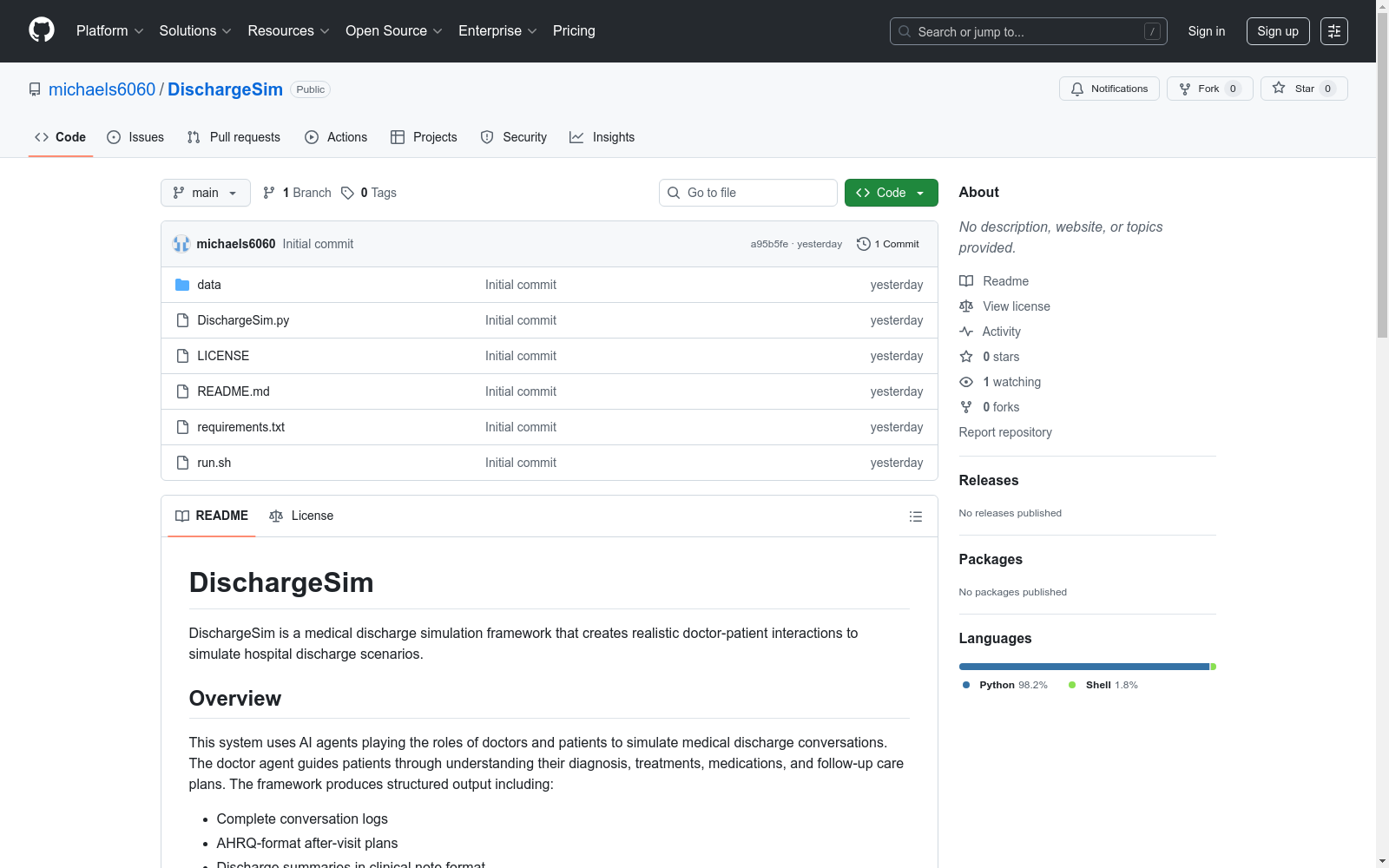Select the License tab
The image size is (1389, 868).
301,516
